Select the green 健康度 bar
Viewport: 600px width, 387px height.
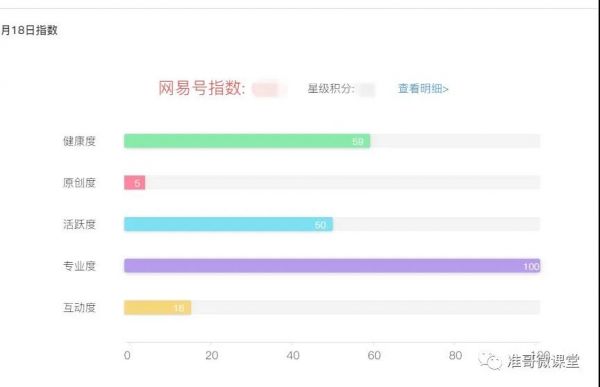[247, 141]
